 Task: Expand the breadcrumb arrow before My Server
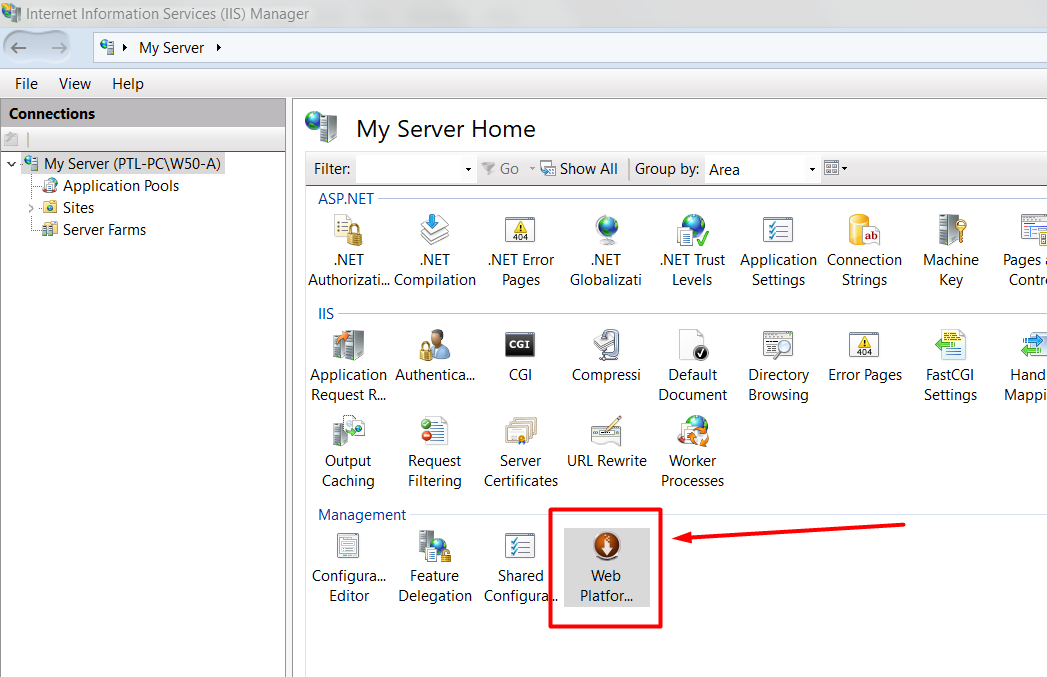coord(125,48)
